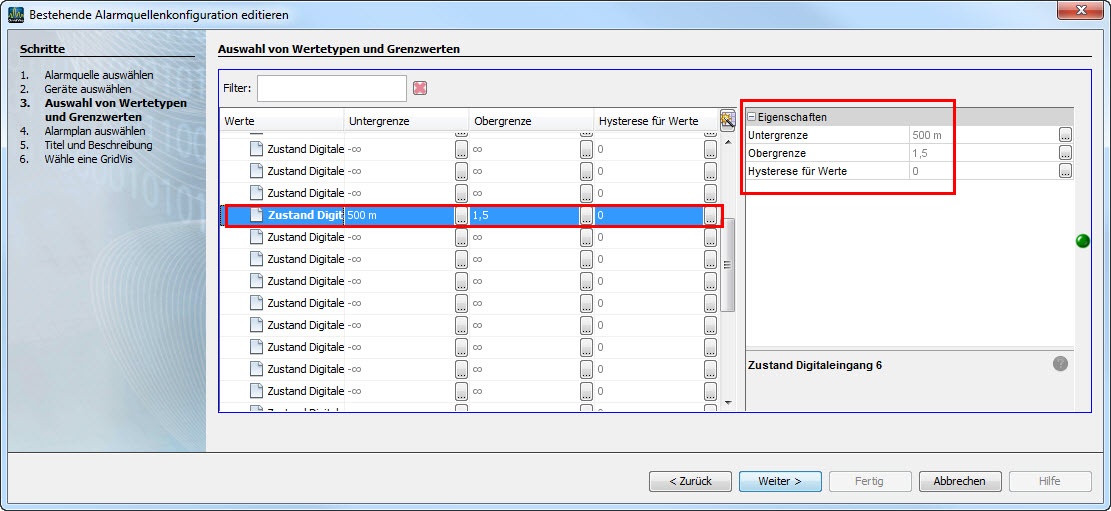1111x511 pixels.
Task: Click the Obergrenze column header
Action: pos(531,121)
